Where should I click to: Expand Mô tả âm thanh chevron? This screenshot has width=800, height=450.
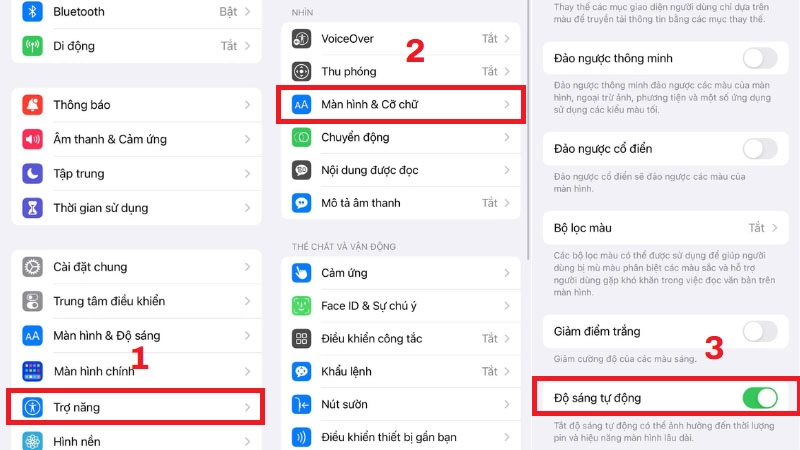point(507,203)
